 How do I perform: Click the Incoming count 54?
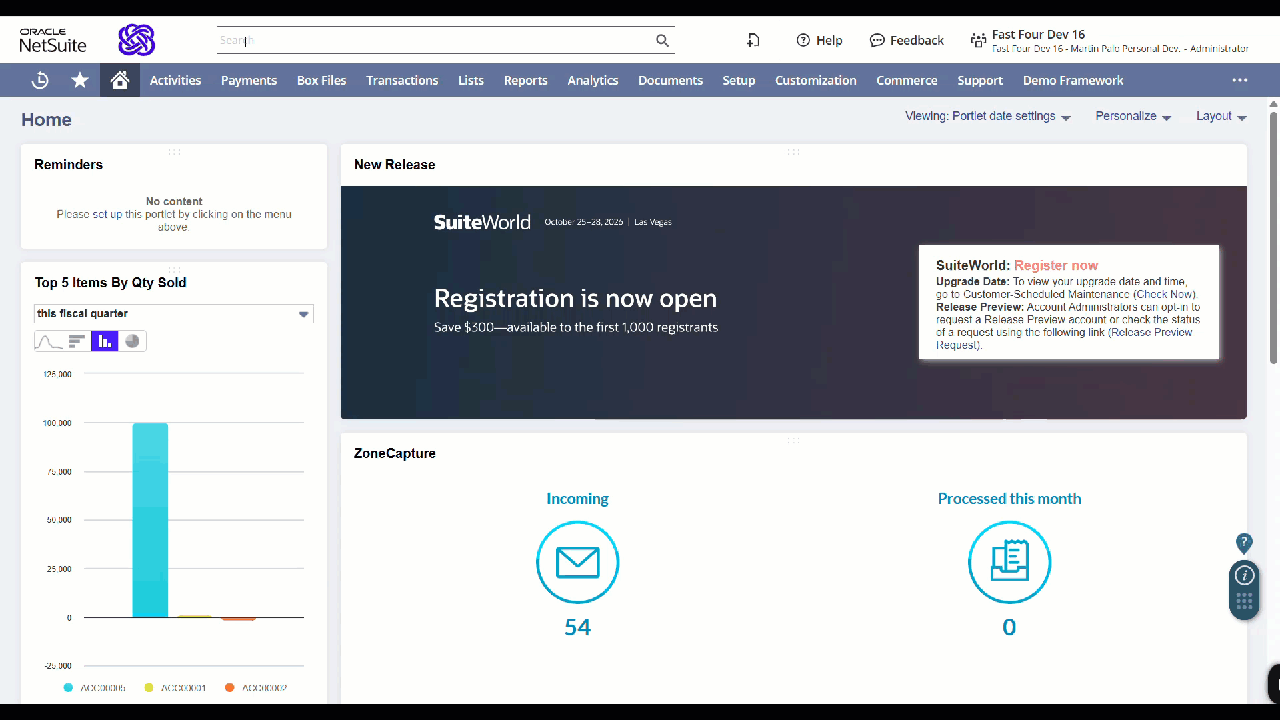pos(578,627)
